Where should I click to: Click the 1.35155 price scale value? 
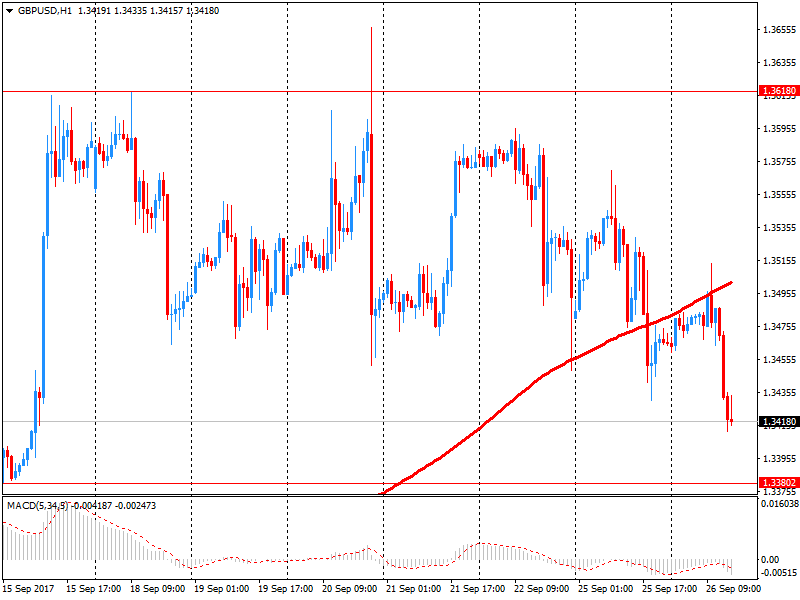coord(779,261)
